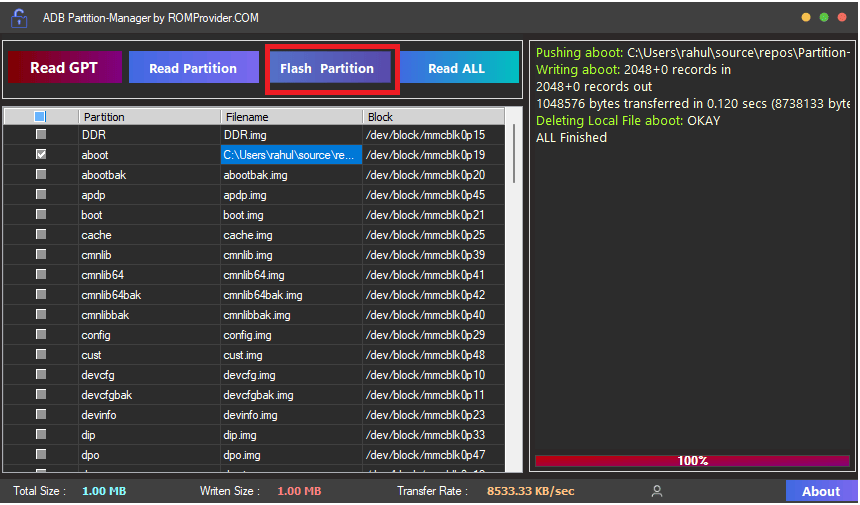Click the padlock app logo icon
860x505 pixels.
coord(19,18)
